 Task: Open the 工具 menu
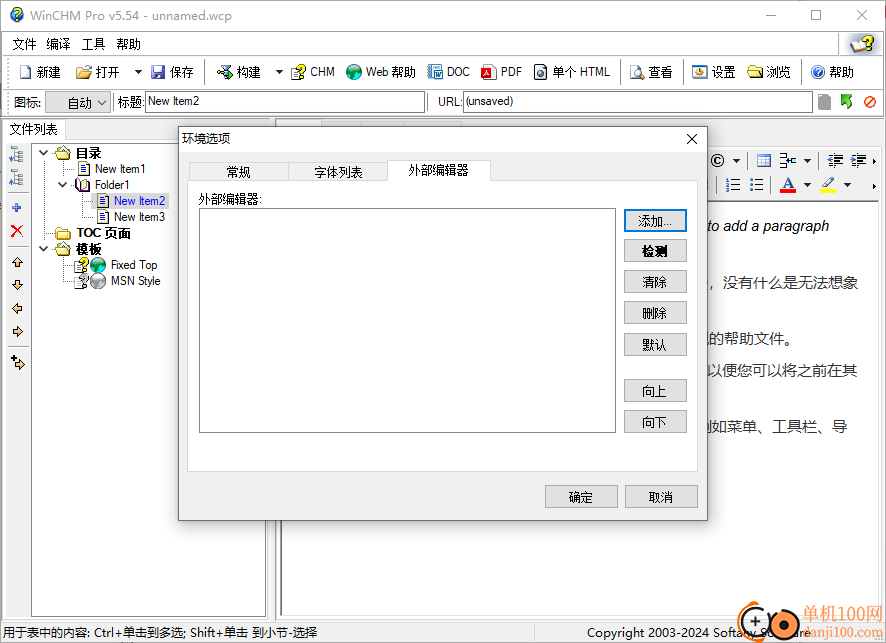point(93,44)
